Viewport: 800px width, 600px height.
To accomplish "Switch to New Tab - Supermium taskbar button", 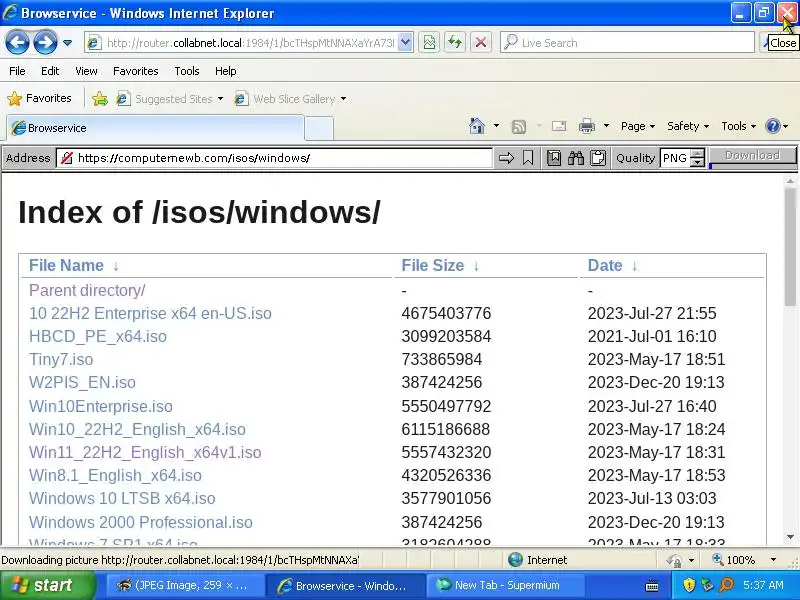I will 503,585.
